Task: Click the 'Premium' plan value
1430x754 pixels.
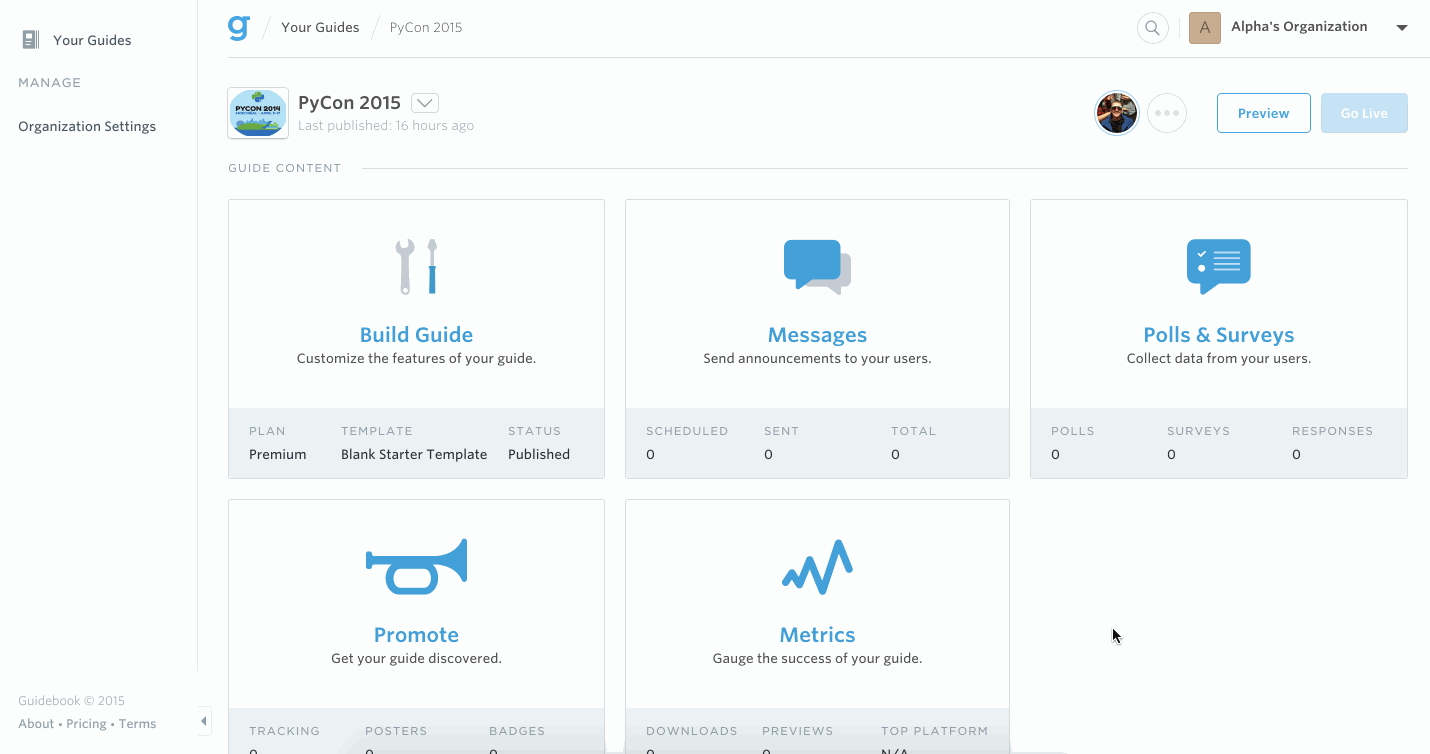Action: (278, 454)
